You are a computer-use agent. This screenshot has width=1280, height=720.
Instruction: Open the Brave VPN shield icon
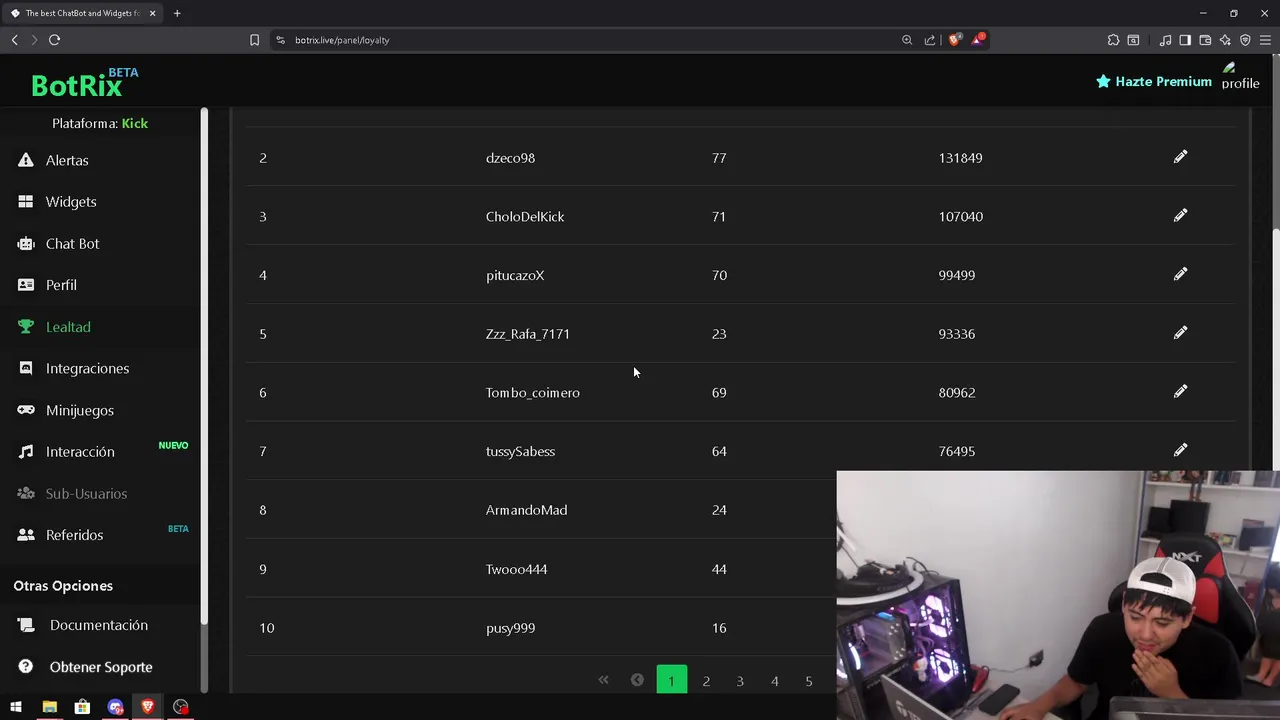1245,40
